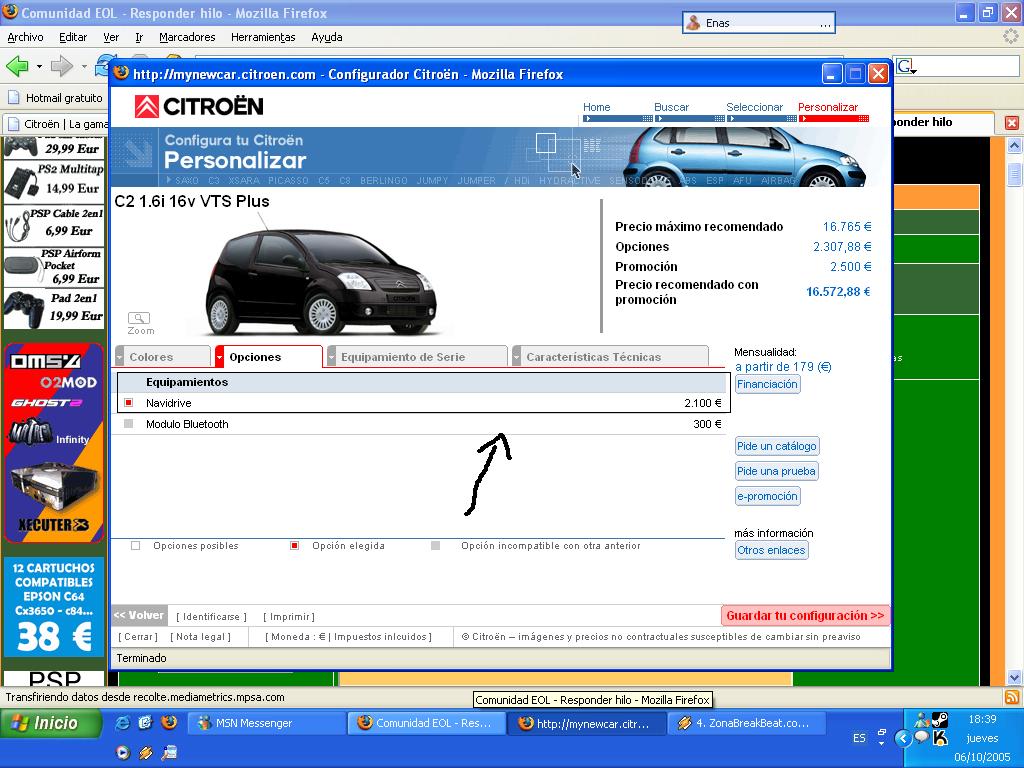
Task: Click the Imprimir link
Action: click(289, 616)
